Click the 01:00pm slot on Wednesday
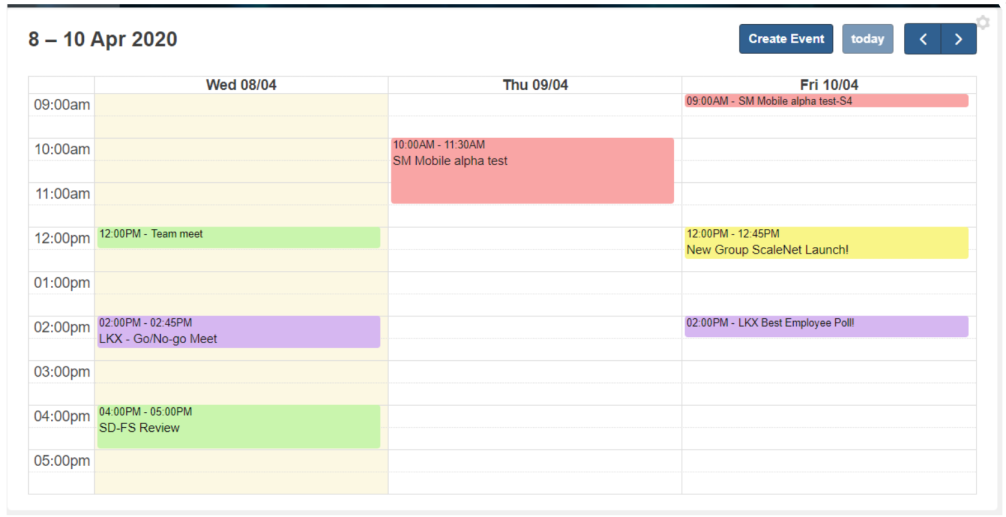 241,283
